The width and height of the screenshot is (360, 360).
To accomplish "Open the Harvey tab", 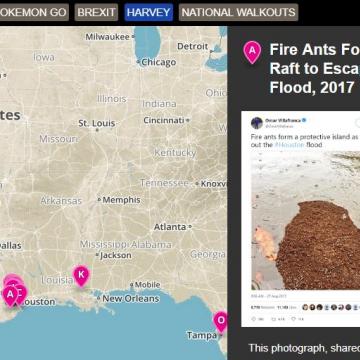I will click(x=149, y=12).
